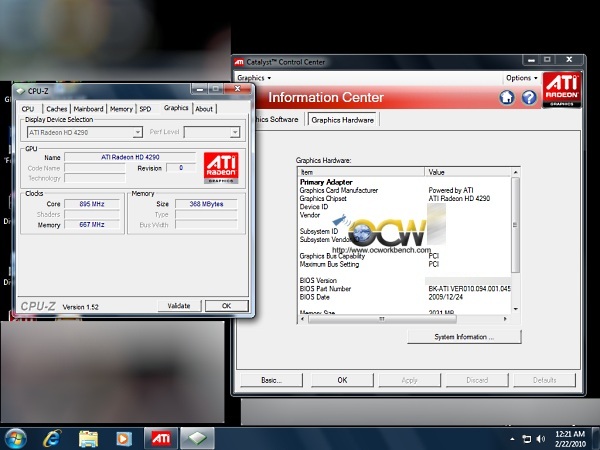
Task: Switch to the Mainboard tab in CPU-Z
Action: [x=88, y=109]
